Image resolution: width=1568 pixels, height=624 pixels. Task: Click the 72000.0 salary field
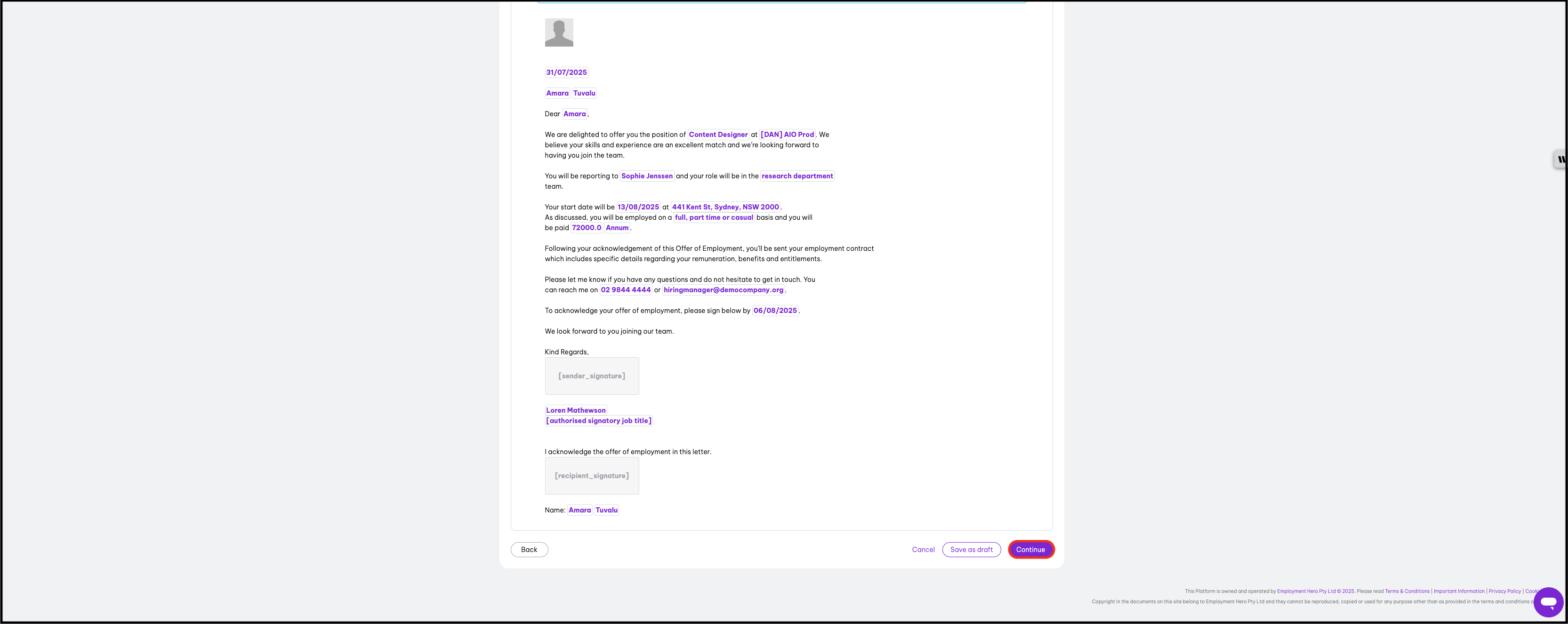pyautogui.click(x=586, y=228)
